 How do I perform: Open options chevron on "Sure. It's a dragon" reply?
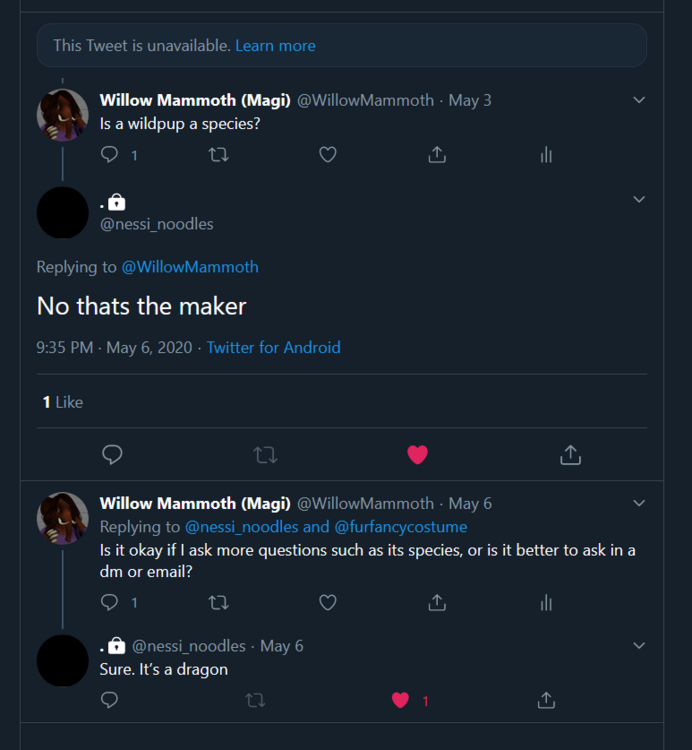pyautogui.click(x=639, y=646)
